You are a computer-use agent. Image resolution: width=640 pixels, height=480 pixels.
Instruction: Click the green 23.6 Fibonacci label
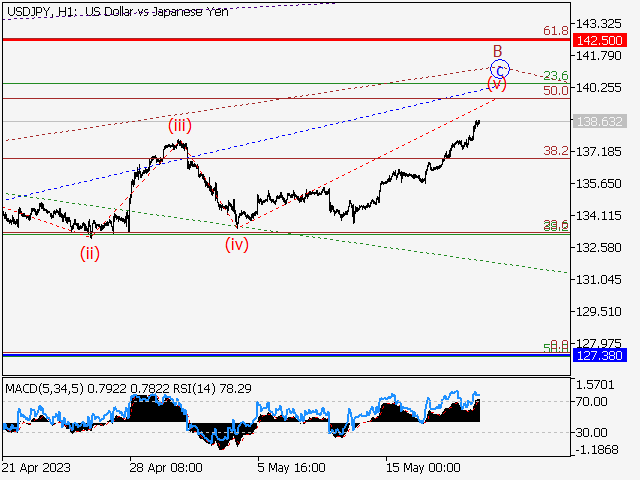point(556,75)
